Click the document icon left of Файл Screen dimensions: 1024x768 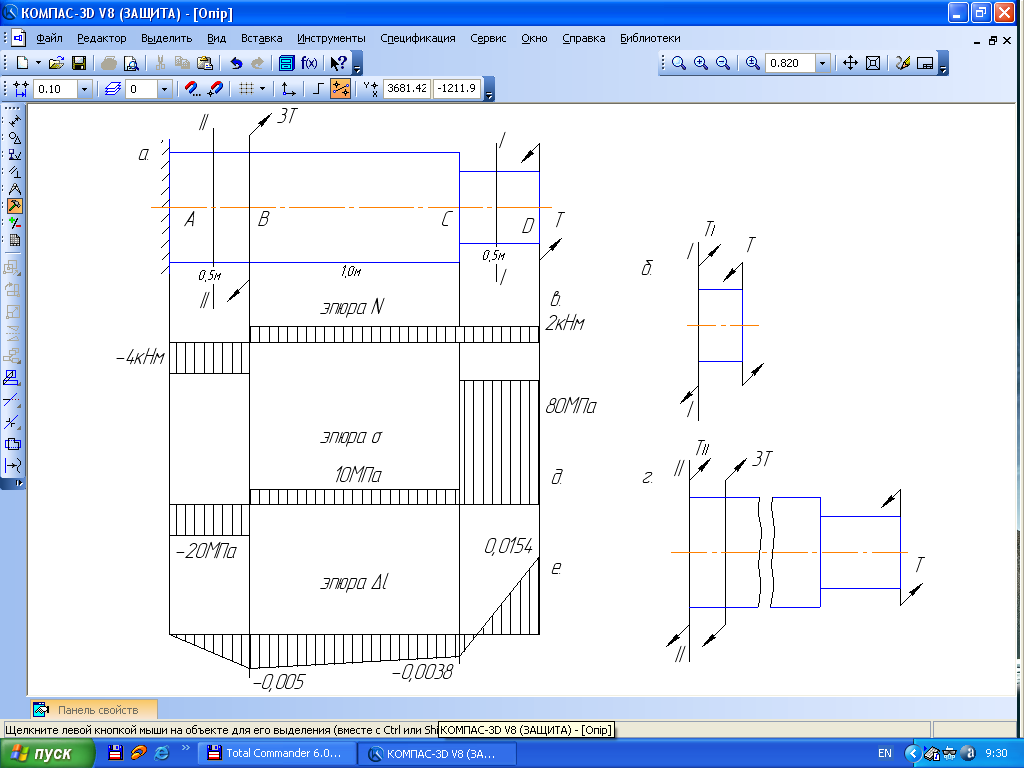click(x=19, y=39)
